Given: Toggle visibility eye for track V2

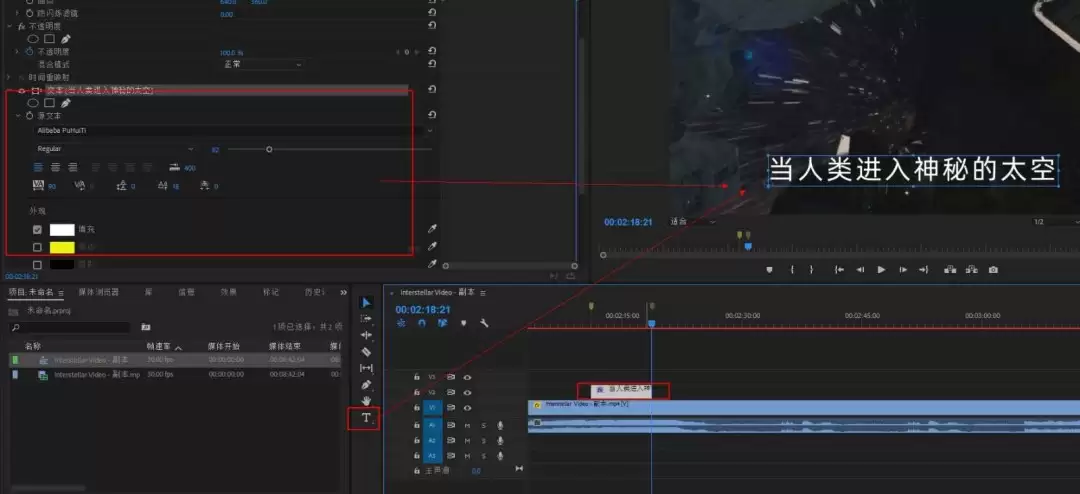Looking at the screenshot, I should [467, 393].
